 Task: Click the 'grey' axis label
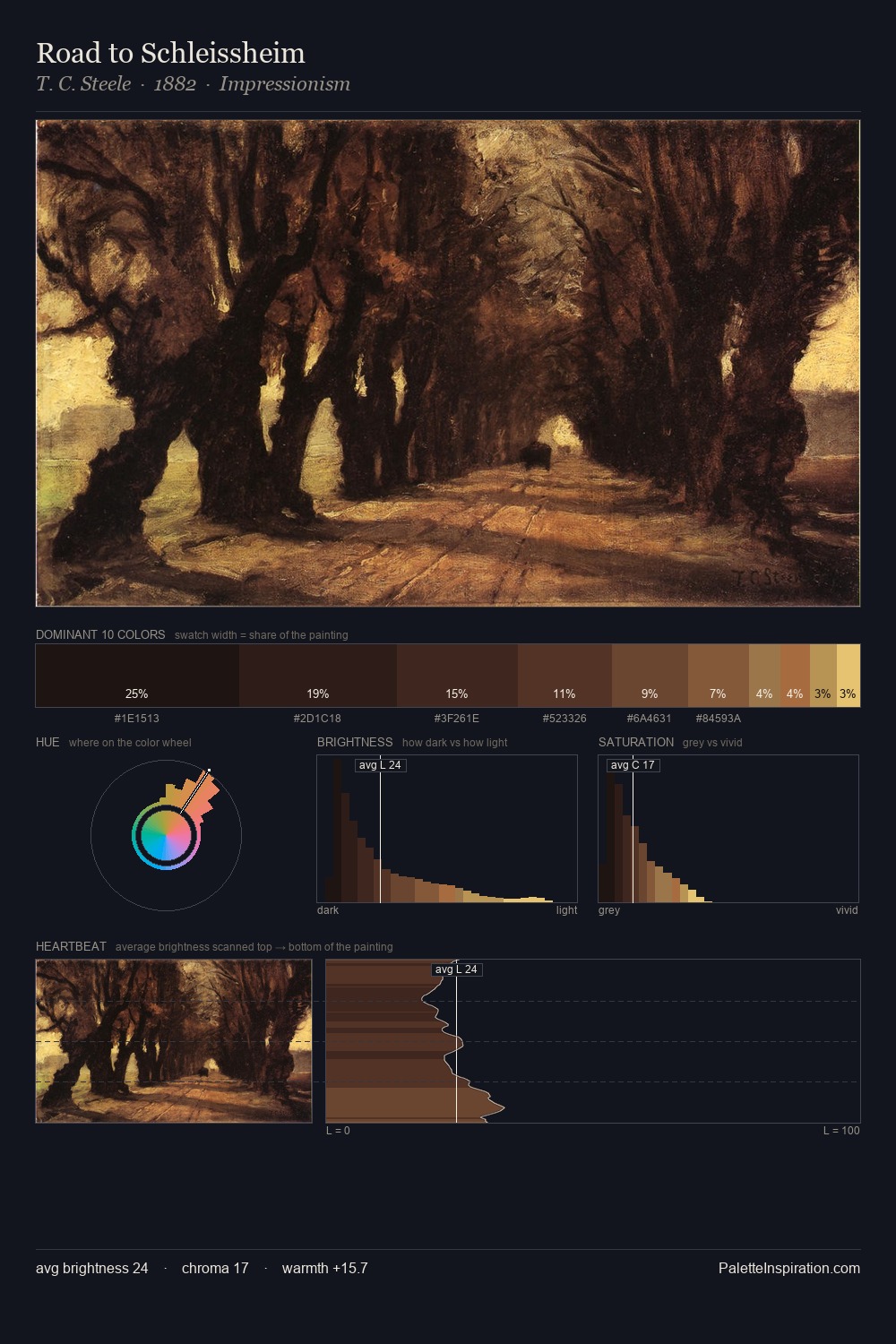(x=609, y=910)
